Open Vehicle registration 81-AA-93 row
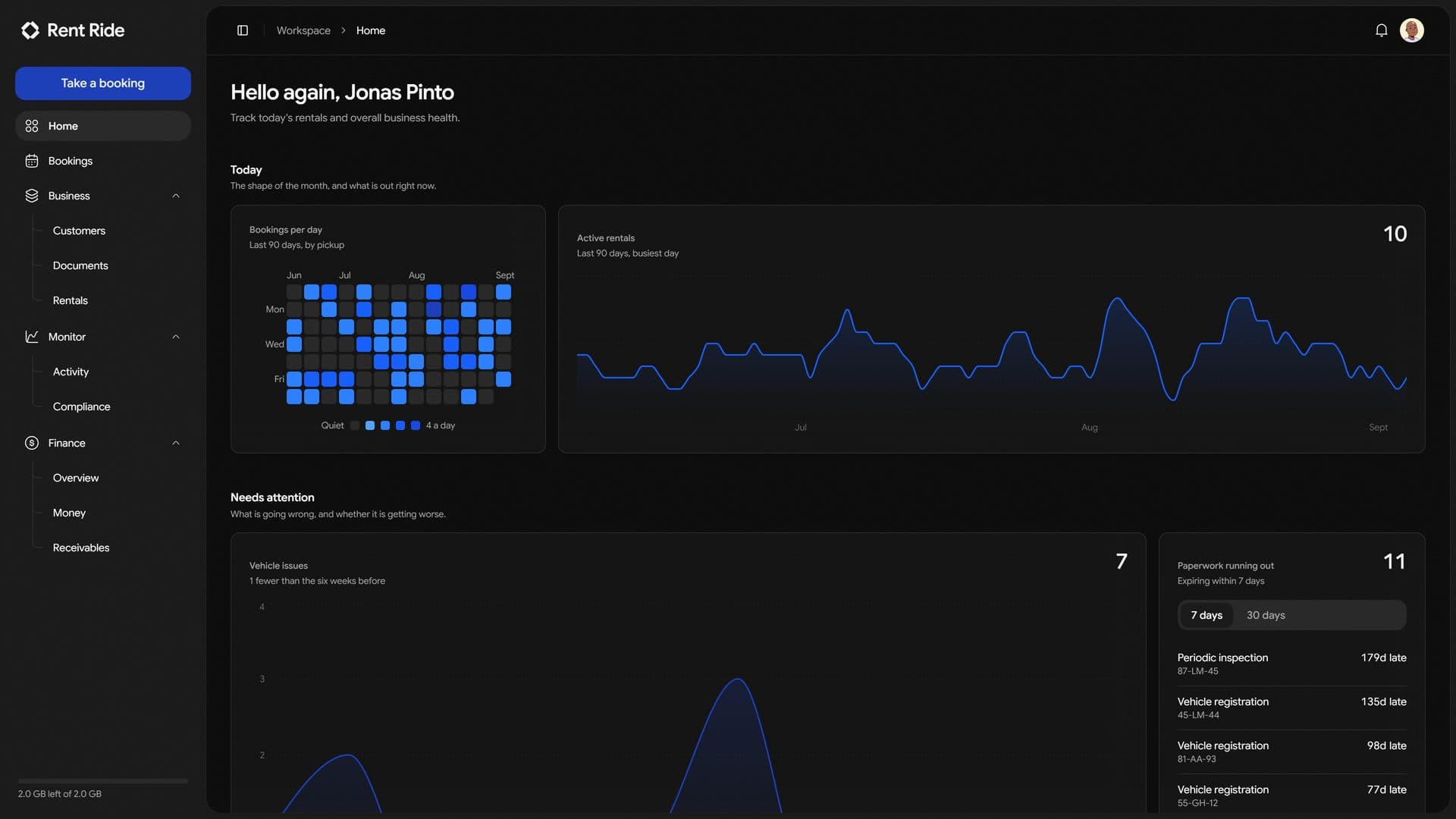 click(1291, 752)
